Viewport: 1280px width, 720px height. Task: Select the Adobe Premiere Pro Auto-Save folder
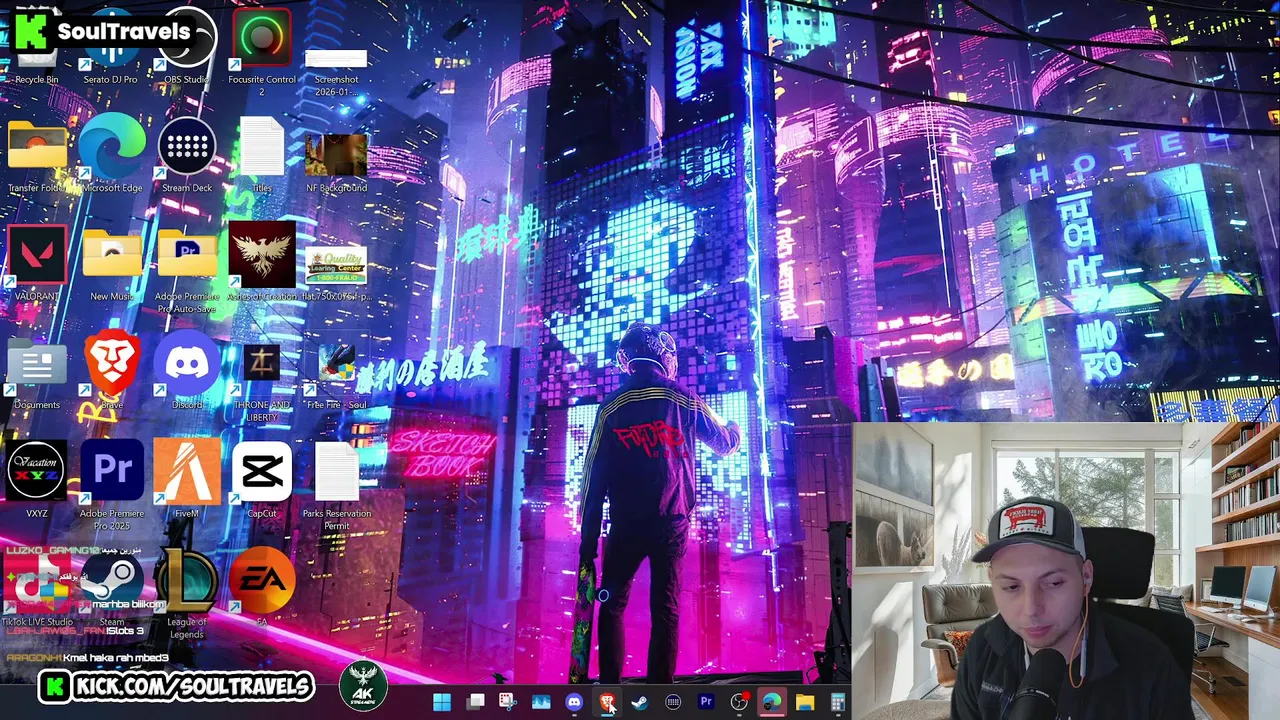click(x=187, y=270)
